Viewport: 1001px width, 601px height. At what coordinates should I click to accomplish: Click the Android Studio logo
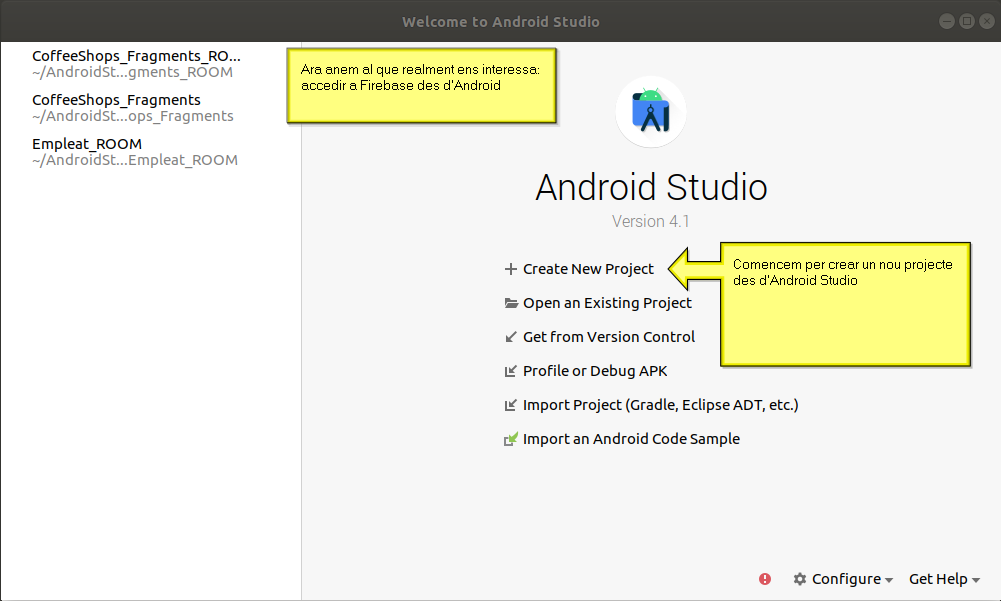[651, 112]
